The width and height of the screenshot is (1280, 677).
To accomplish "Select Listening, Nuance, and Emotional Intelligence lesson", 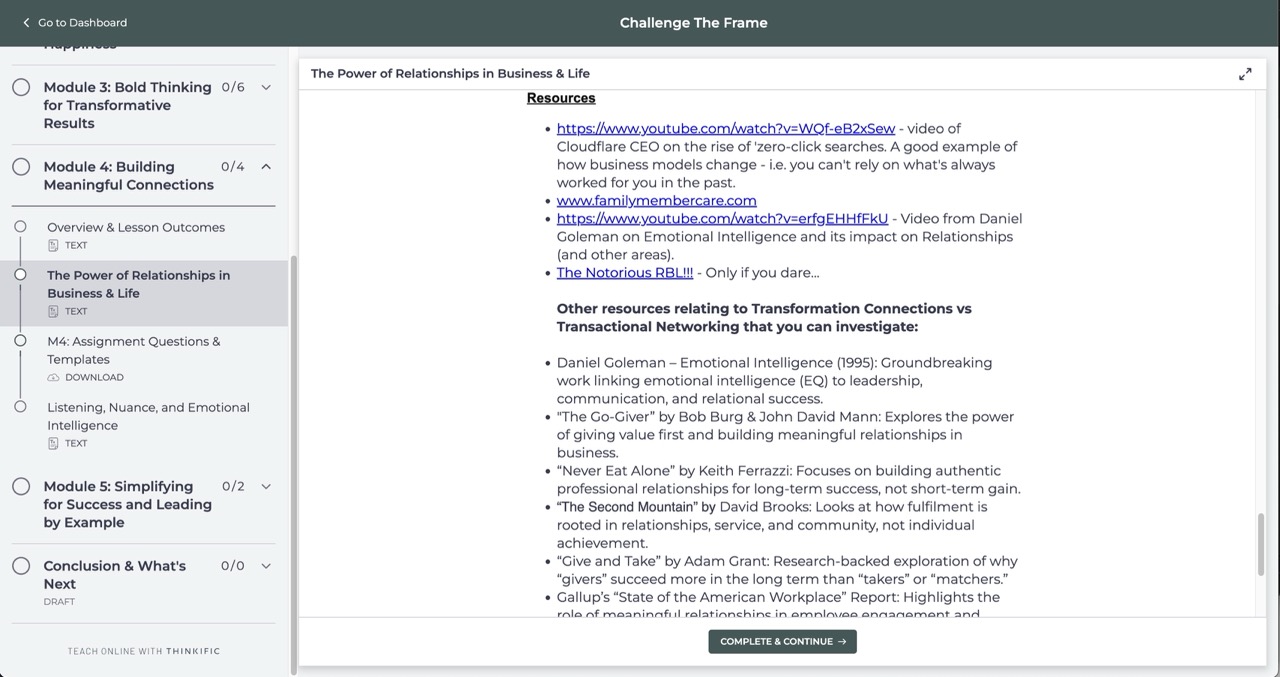I will 148,416.
